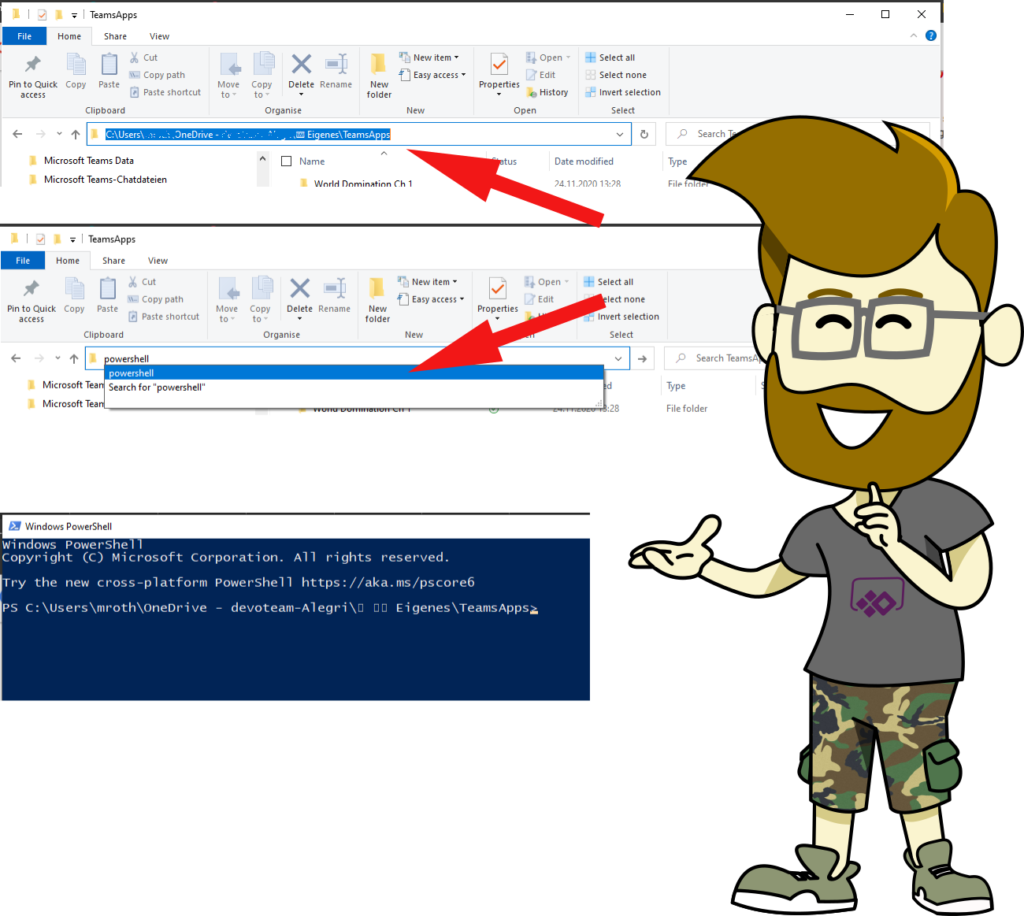Tick select-all checkbox beside Name column
The image size is (1024, 916).
pyautogui.click(x=286, y=161)
